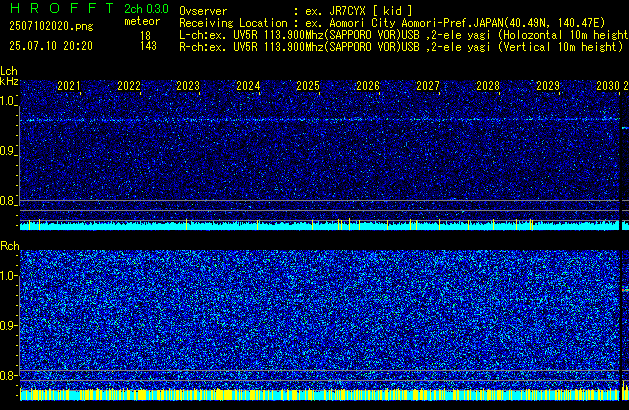This screenshot has width=629, height=410.
Task: Click the 0.8 tick on Lch axis
Action: click(7, 201)
